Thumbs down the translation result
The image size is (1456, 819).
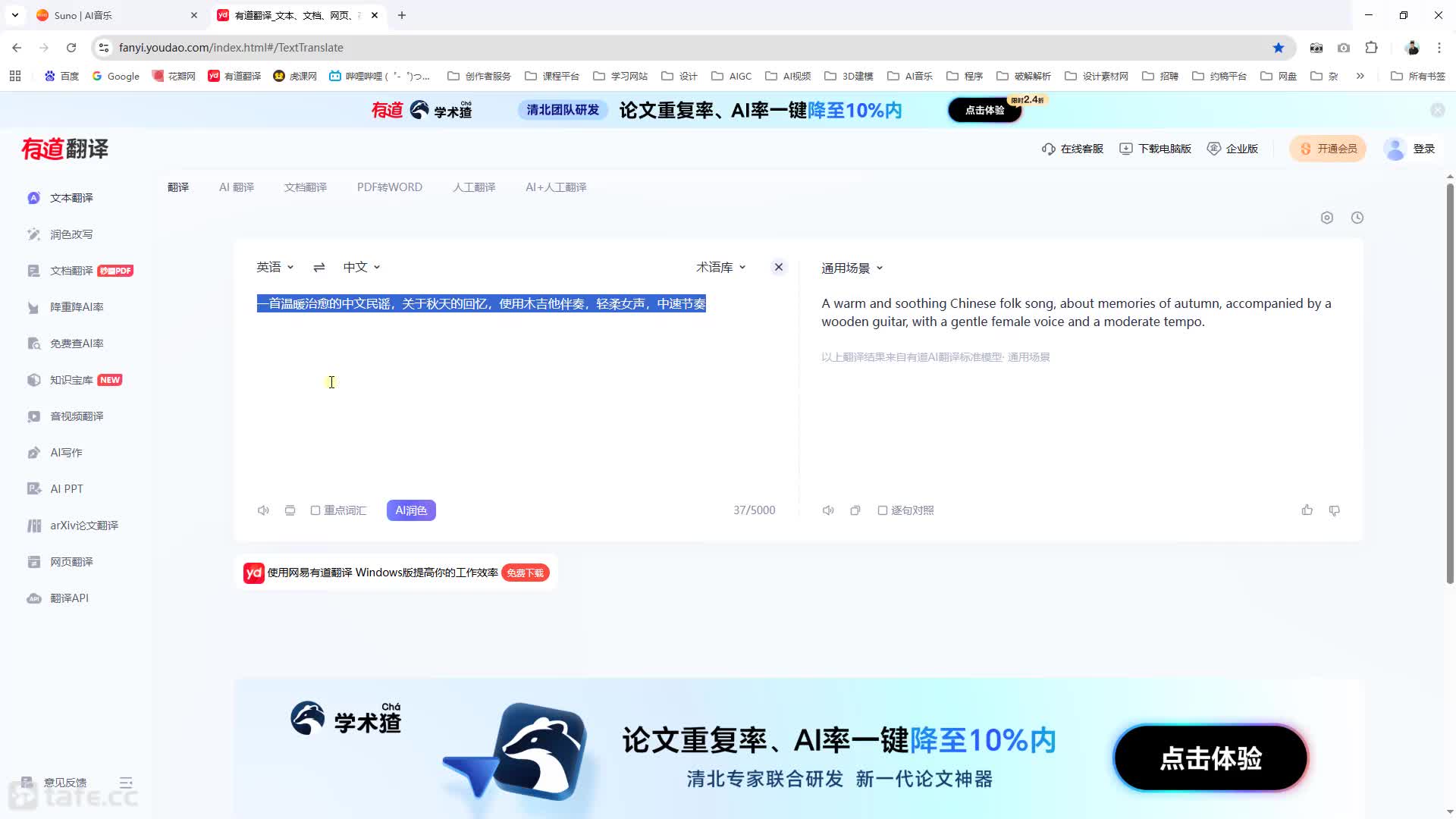click(1335, 510)
